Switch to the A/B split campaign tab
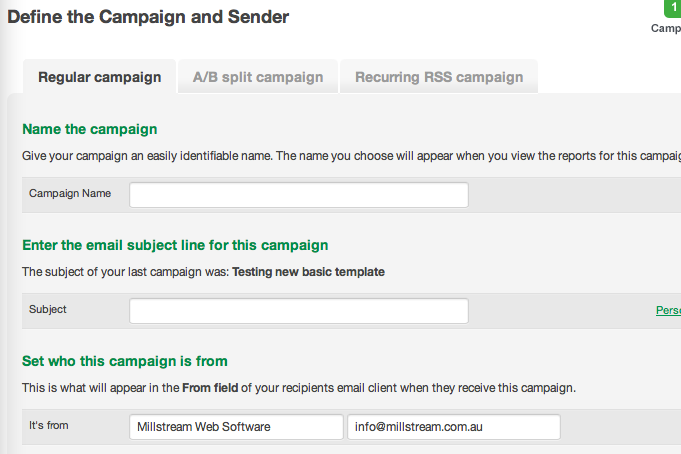681x454 pixels. point(258,77)
